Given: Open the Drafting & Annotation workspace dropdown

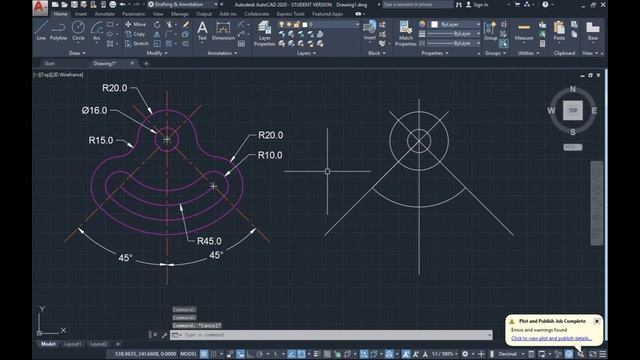Looking at the screenshot, I should [182, 4].
